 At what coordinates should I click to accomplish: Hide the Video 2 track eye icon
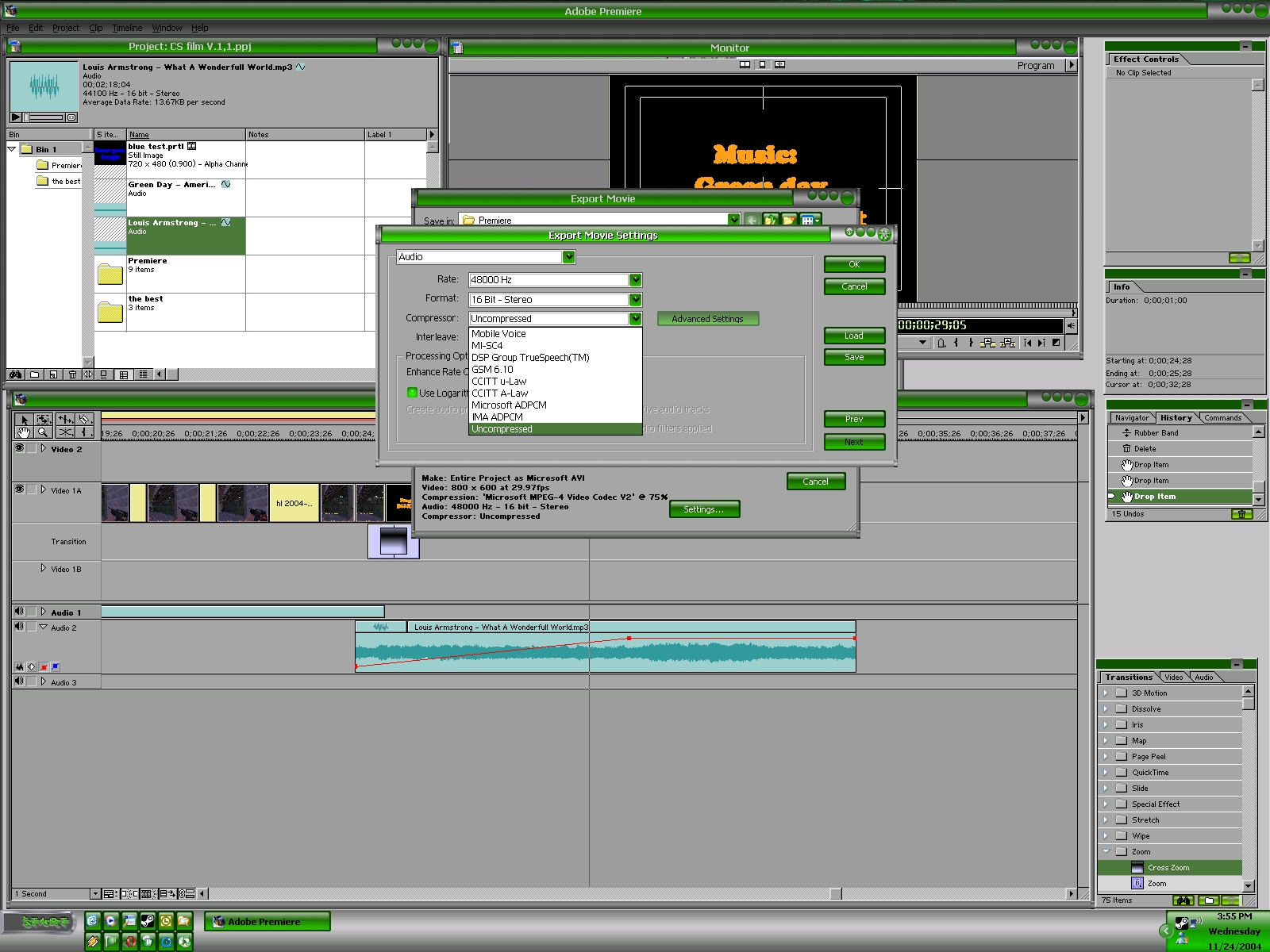click(19, 448)
